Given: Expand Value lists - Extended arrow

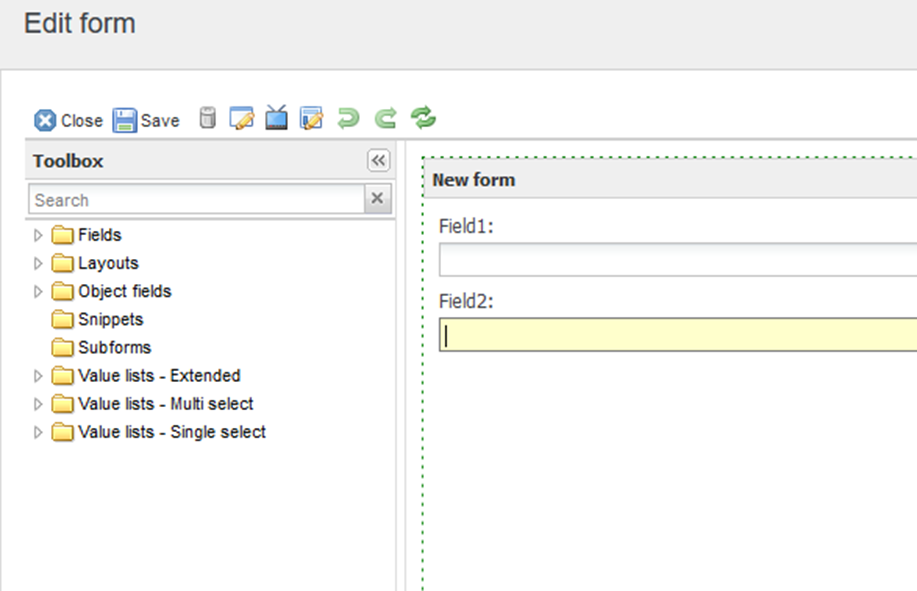Looking at the screenshot, I should [x=38, y=377].
